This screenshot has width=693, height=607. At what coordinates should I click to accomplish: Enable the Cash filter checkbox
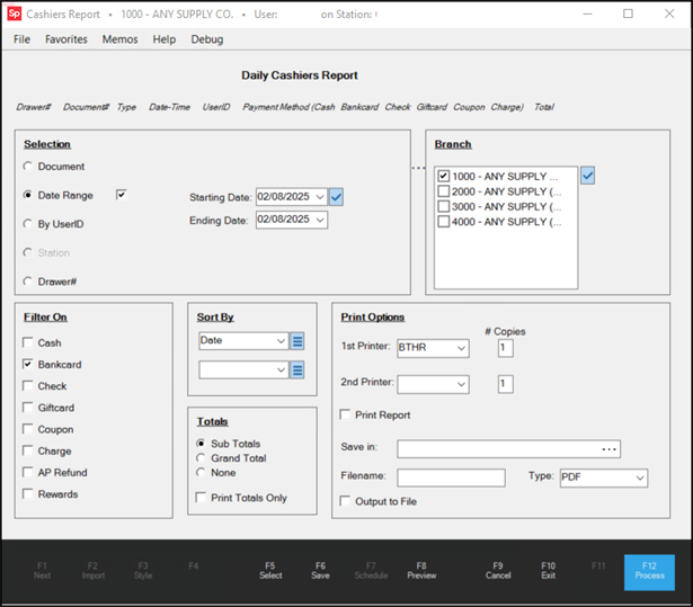[28, 343]
